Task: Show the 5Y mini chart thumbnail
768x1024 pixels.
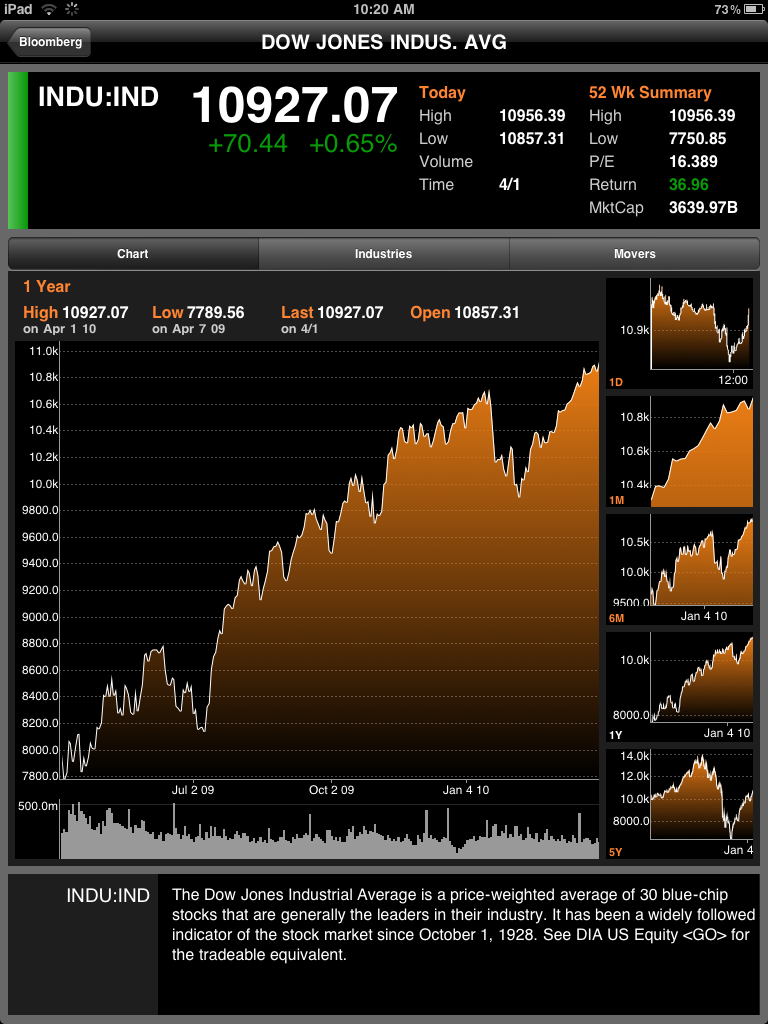Action: pos(680,803)
